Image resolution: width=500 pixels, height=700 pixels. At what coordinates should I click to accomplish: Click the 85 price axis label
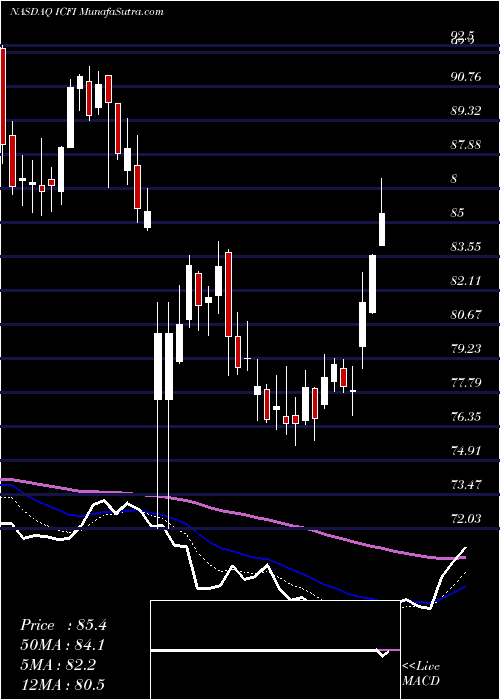pos(458,212)
